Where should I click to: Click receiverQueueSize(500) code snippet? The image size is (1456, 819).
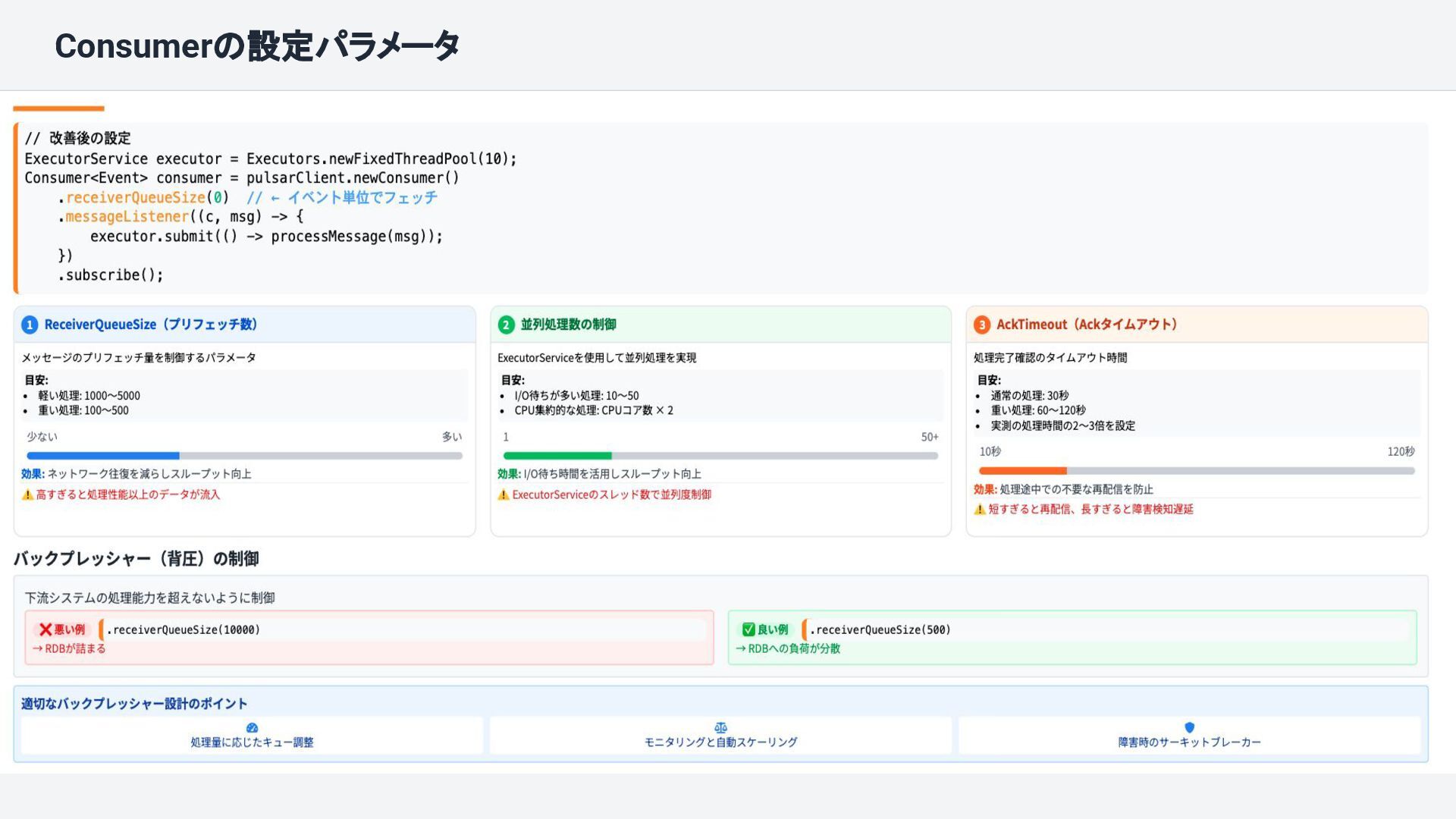(x=880, y=630)
